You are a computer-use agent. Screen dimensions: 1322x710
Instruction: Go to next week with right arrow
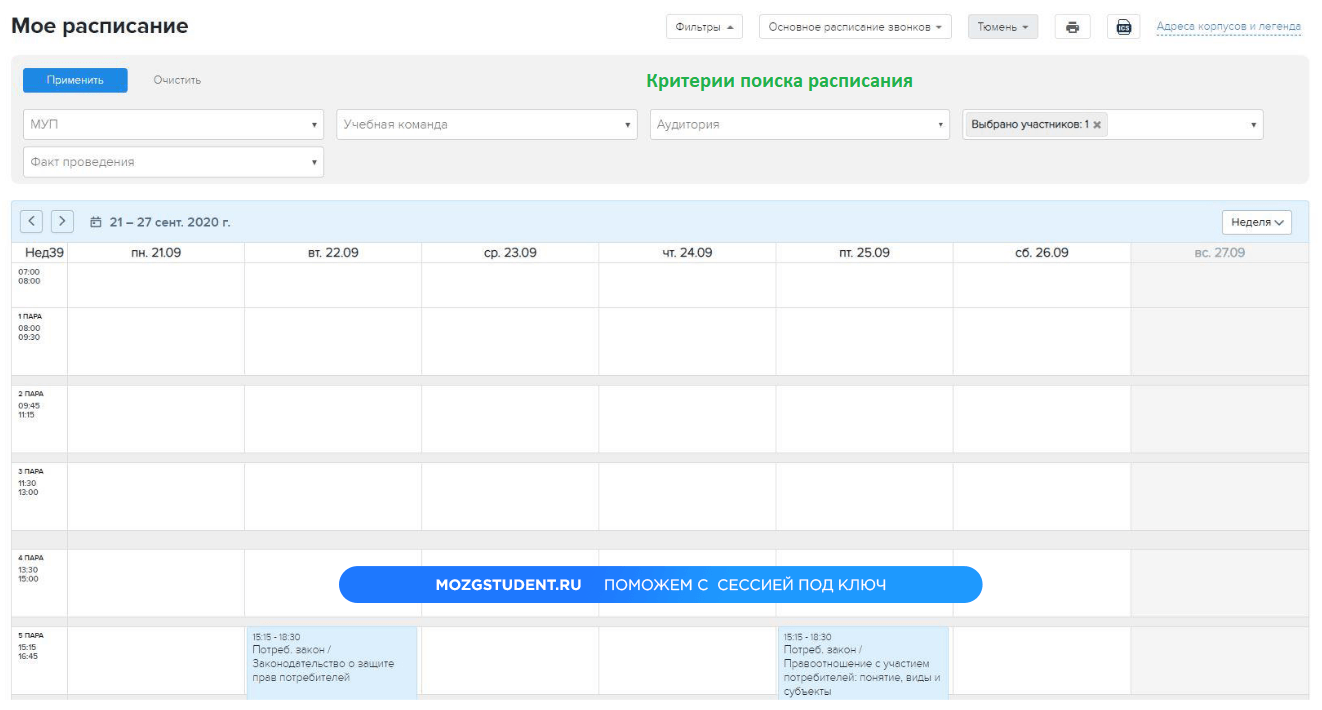pos(62,221)
